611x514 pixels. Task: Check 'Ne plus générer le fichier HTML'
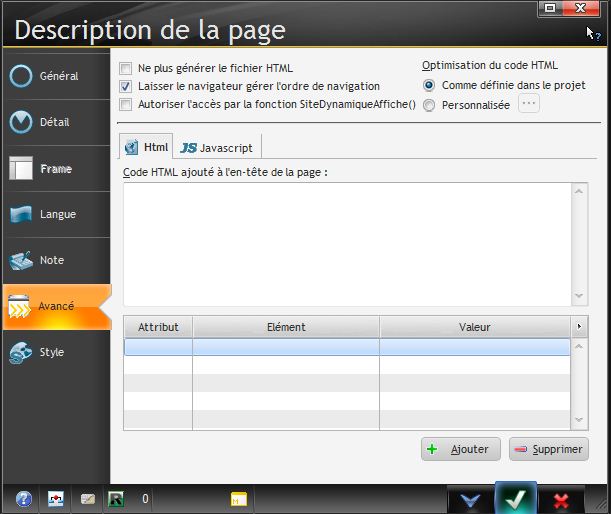point(125,68)
